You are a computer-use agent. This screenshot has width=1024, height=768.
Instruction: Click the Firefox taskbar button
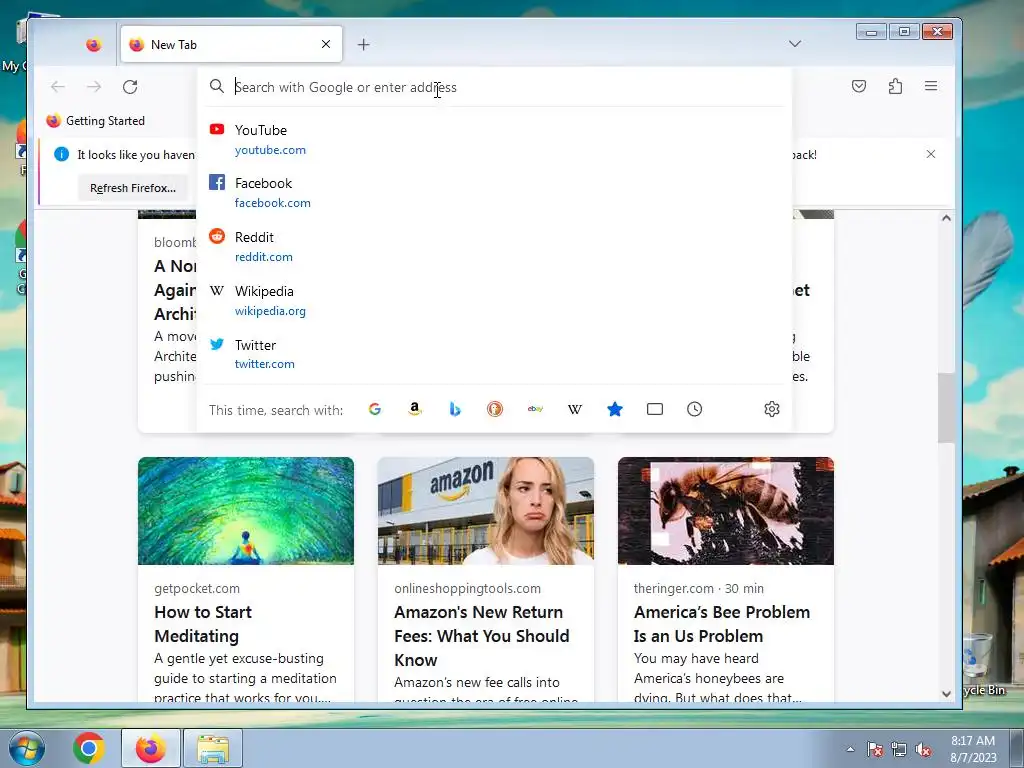point(150,748)
